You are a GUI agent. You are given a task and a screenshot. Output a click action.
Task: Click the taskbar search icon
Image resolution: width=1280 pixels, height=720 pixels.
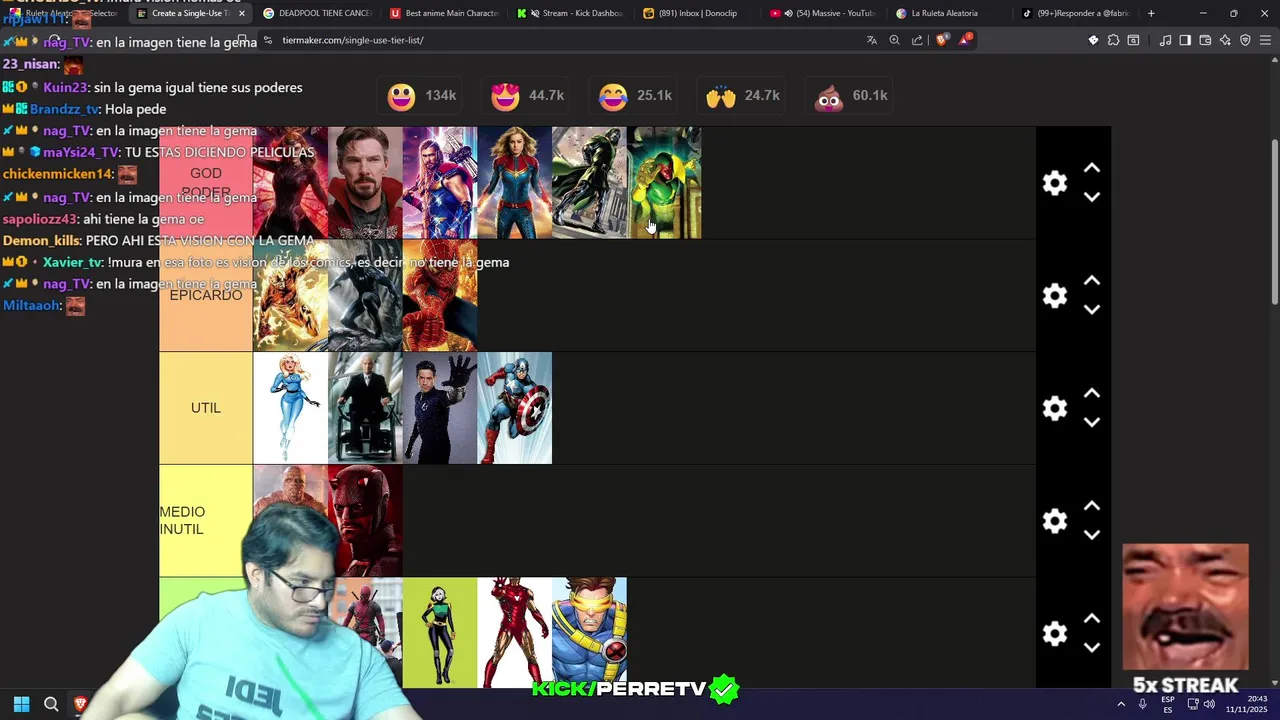(x=51, y=704)
